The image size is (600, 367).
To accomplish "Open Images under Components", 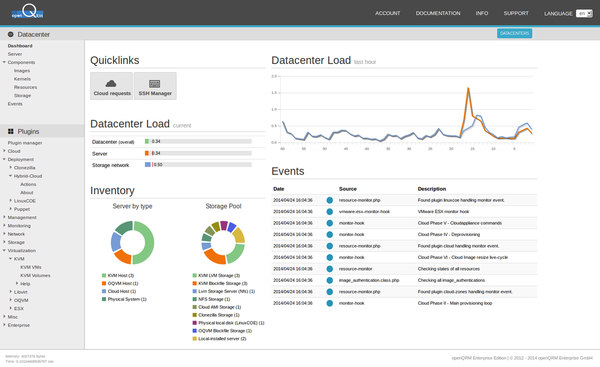I will pyautogui.click(x=22, y=71).
